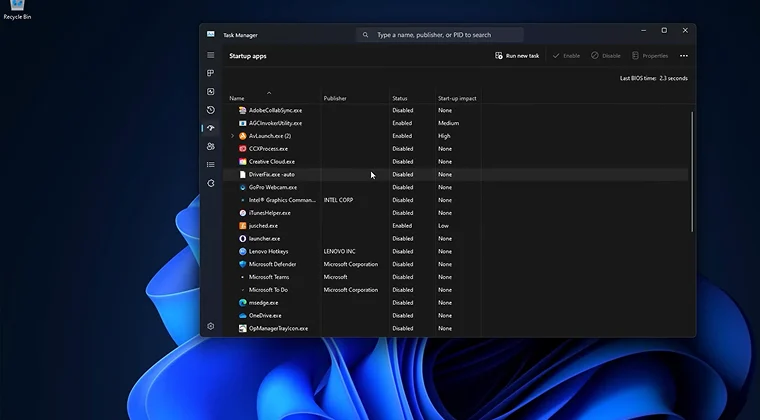Screen dimensions: 760x420
Task: Click the jusched.exe Java icon
Action: [242, 226]
